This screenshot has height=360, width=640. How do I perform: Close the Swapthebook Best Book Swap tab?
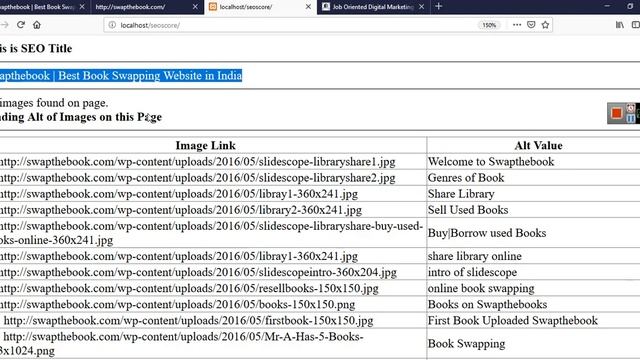click(82, 7)
